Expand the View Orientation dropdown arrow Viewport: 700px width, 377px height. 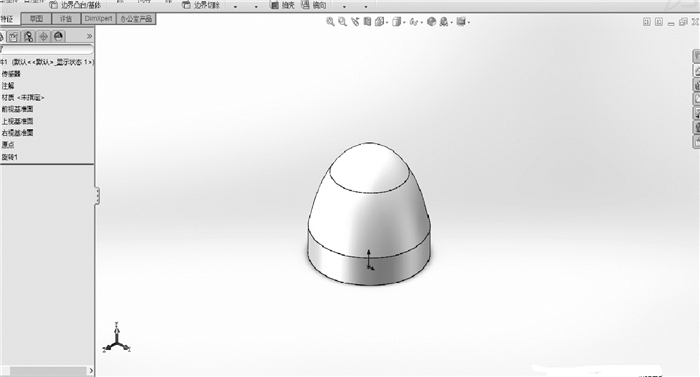pos(387,22)
